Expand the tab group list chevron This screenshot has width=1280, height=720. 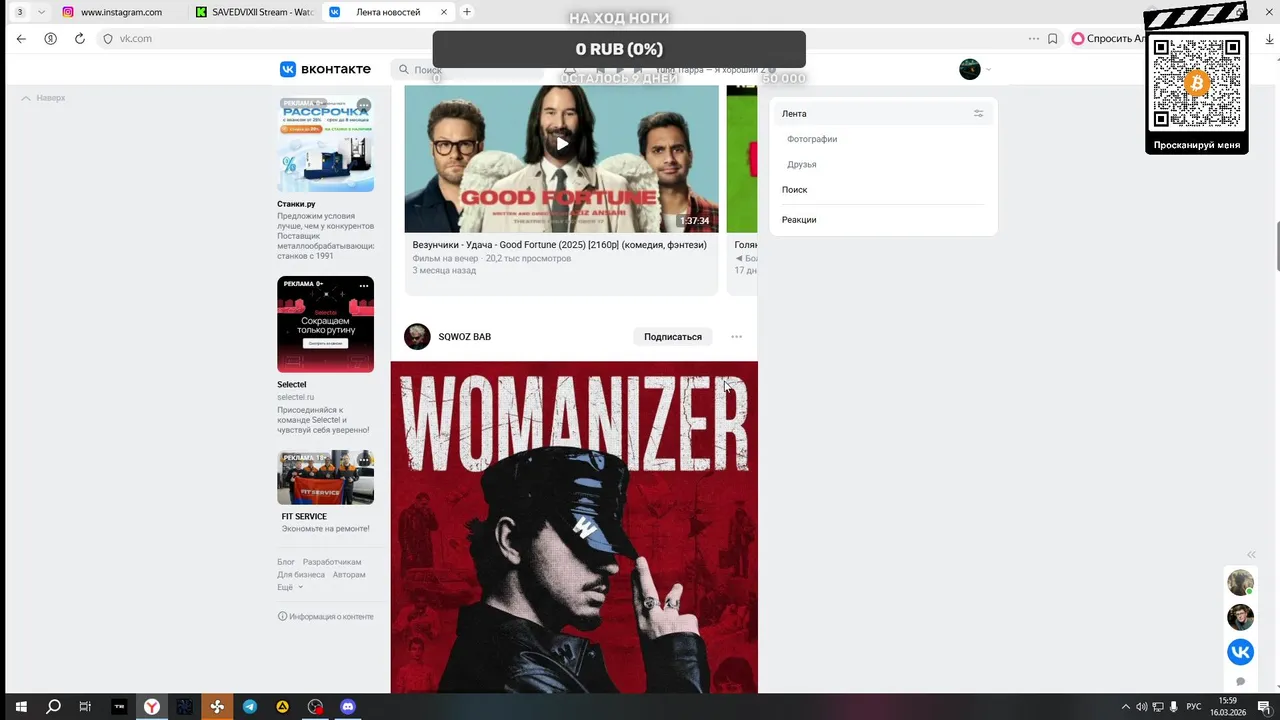point(41,12)
